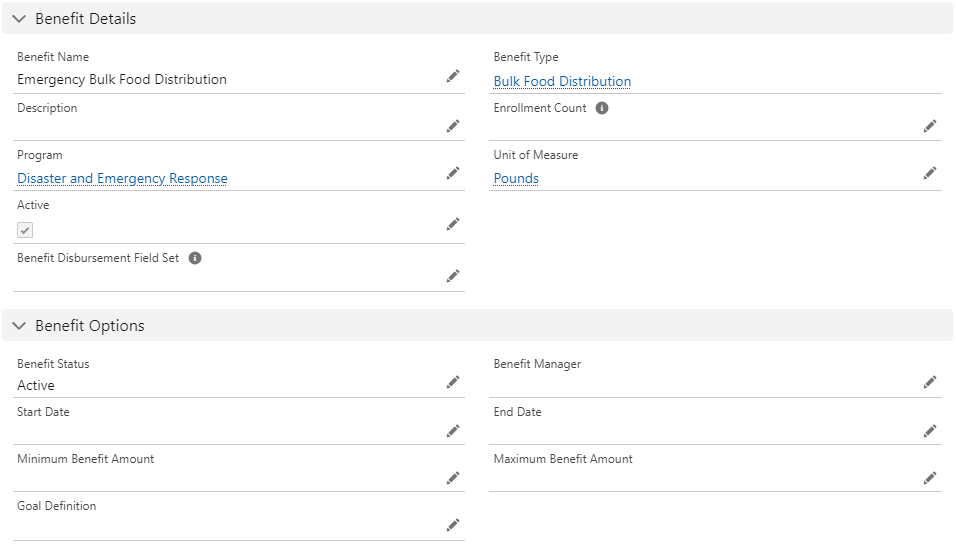
Task: Open the Bulk Food Distribution link
Action: pos(562,81)
